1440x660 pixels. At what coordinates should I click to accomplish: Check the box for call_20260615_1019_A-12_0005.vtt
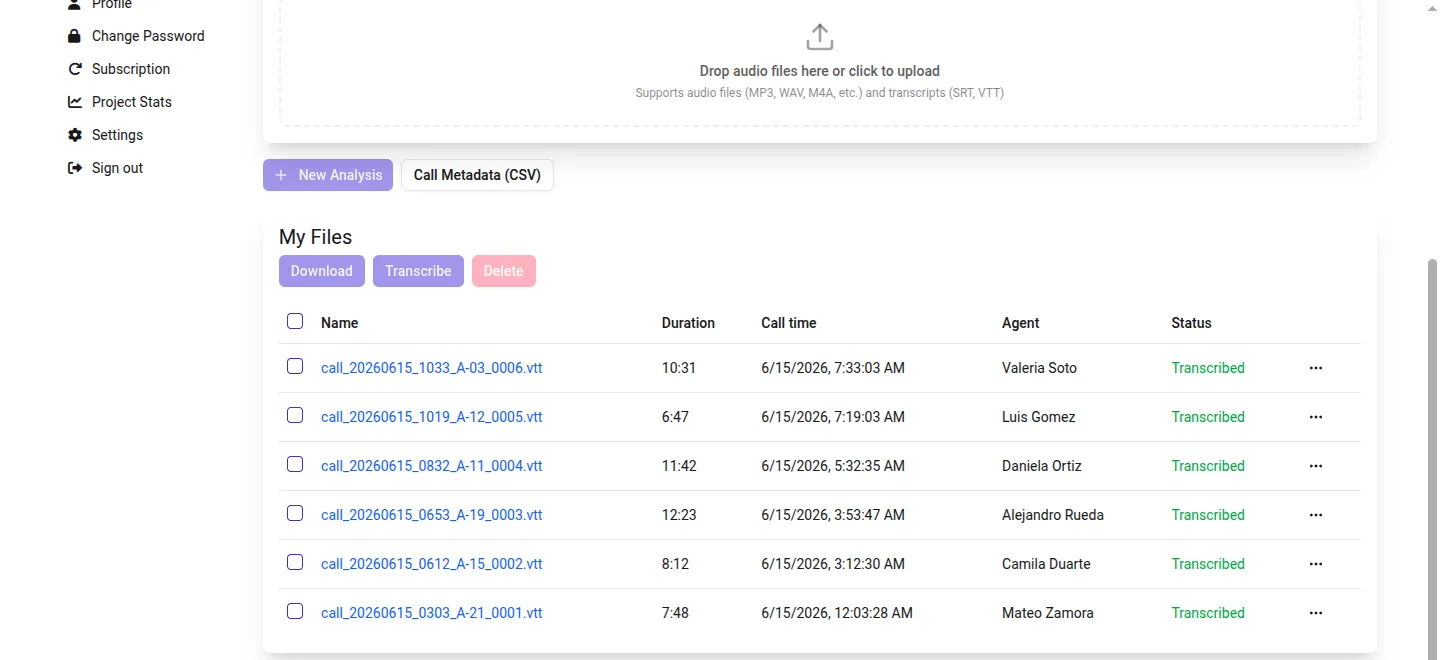click(x=295, y=415)
